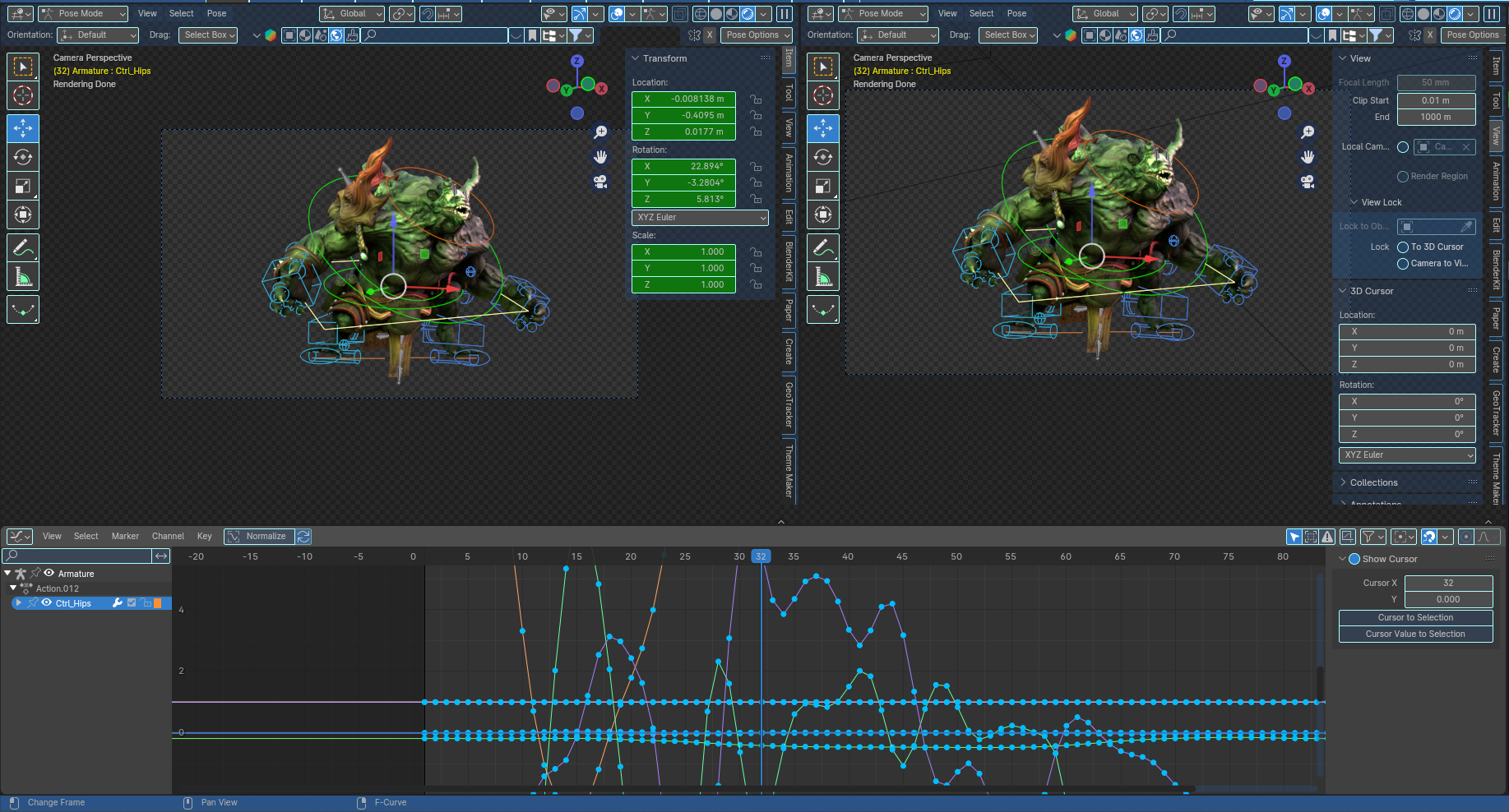Select the Scale tool in left viewport toolbar

click(x=23, y=186)
